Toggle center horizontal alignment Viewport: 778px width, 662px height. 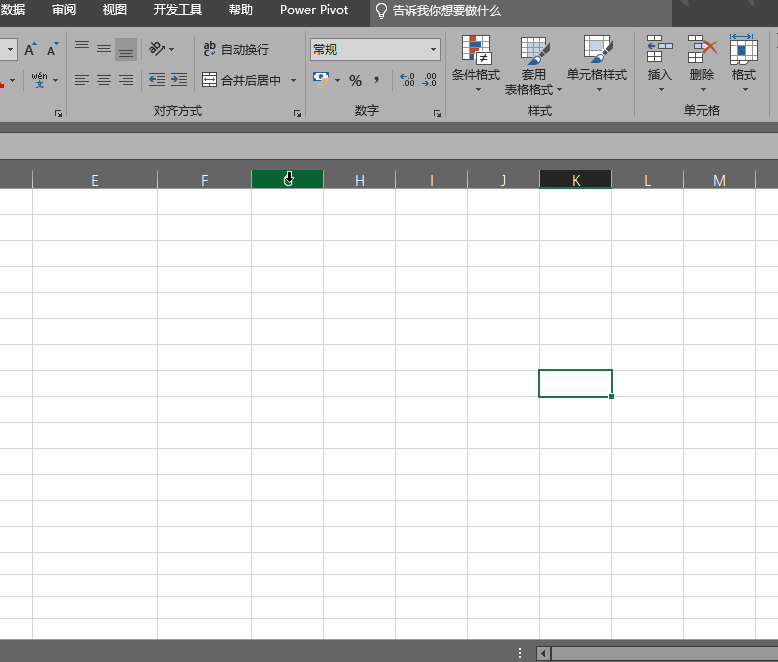click(104, 80)
